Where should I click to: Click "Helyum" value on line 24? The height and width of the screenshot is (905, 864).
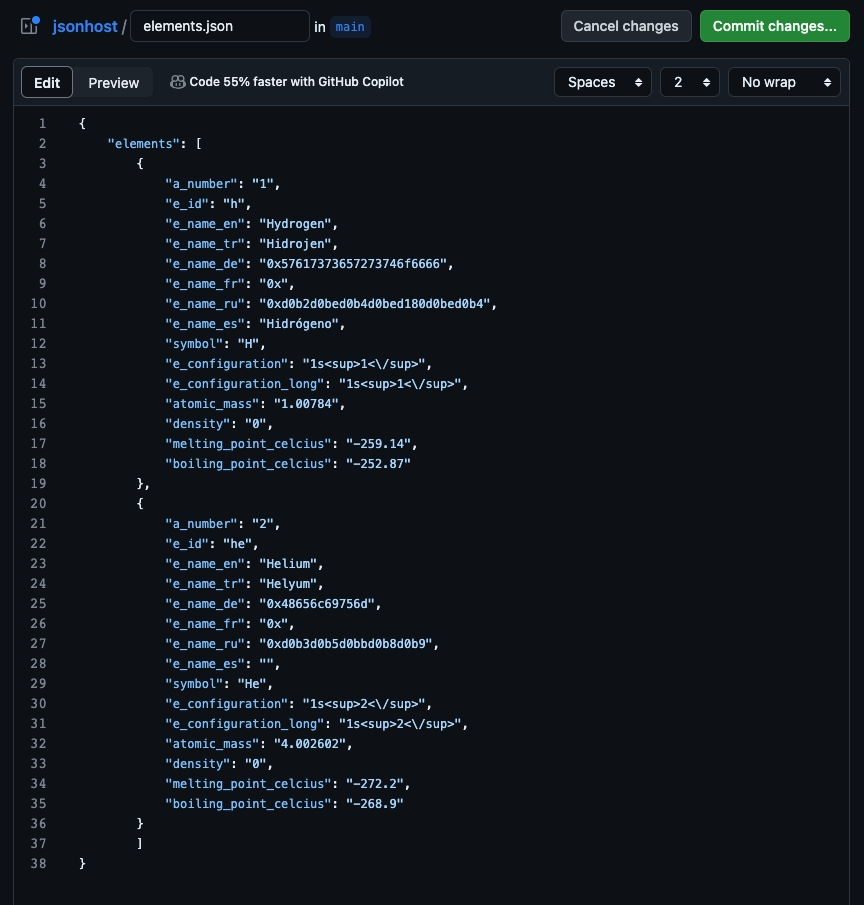pos(288,584)
